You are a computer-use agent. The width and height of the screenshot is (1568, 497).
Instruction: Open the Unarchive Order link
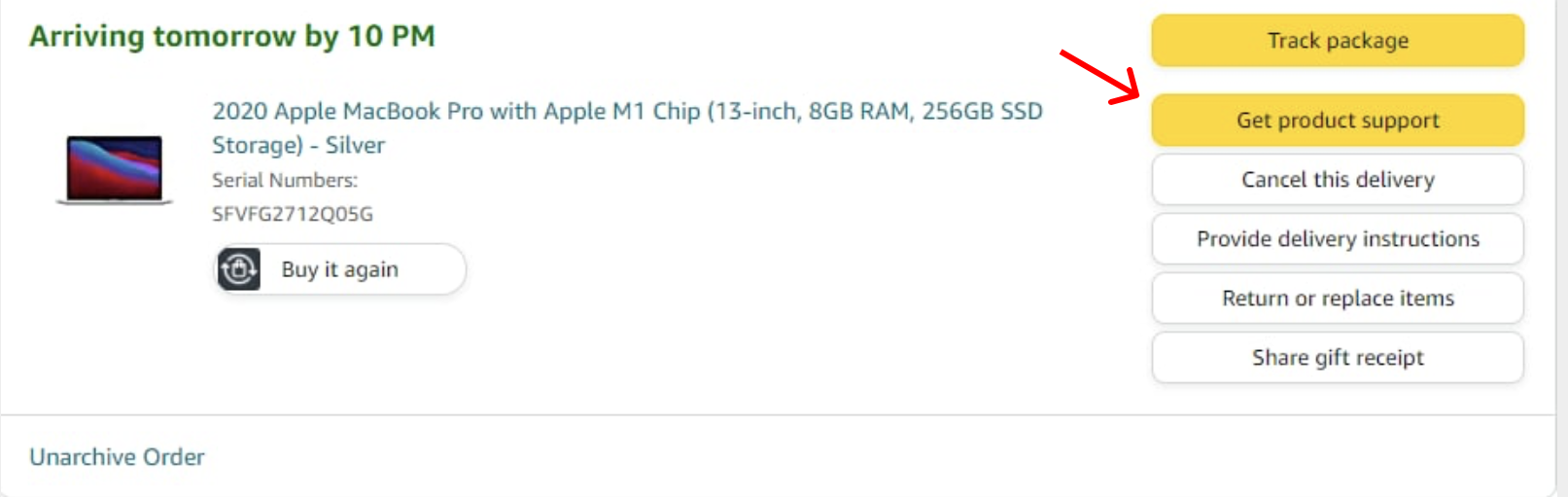(117, 457)
